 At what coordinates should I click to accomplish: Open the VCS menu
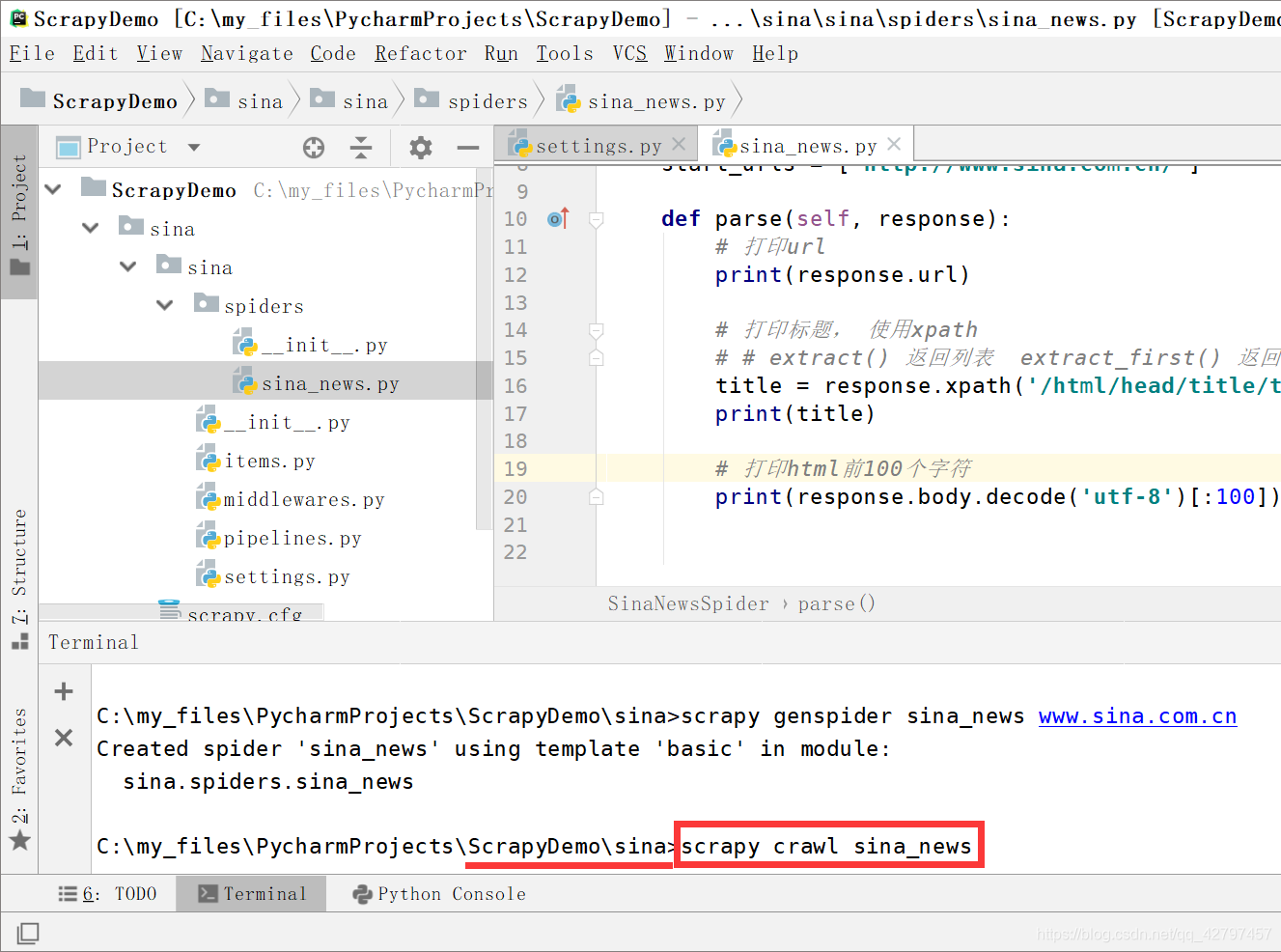(x=629, y=54)
